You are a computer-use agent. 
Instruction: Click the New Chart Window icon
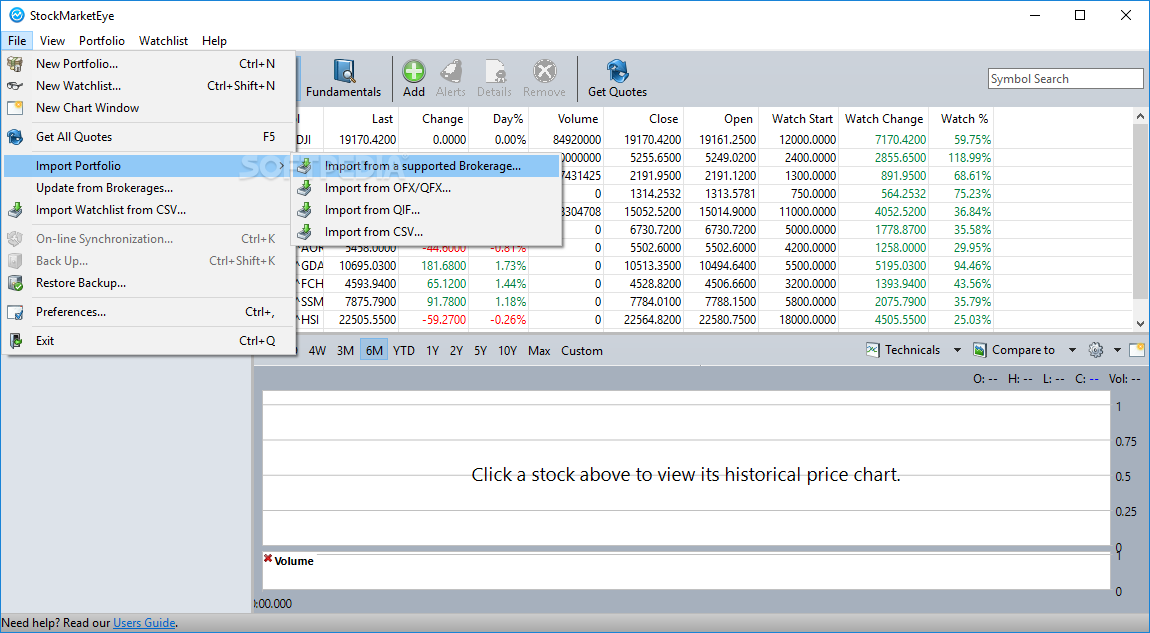(15, 108)
